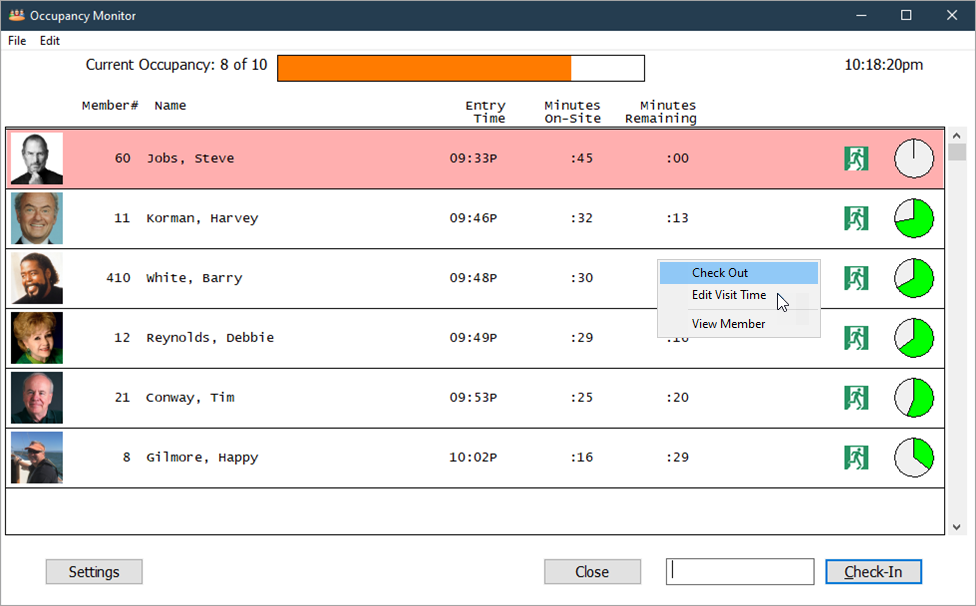The width and height of the screenshot is (976, 606).
Task: Click Debbie Reynolds' photo thumbnail
Action: 37,338
